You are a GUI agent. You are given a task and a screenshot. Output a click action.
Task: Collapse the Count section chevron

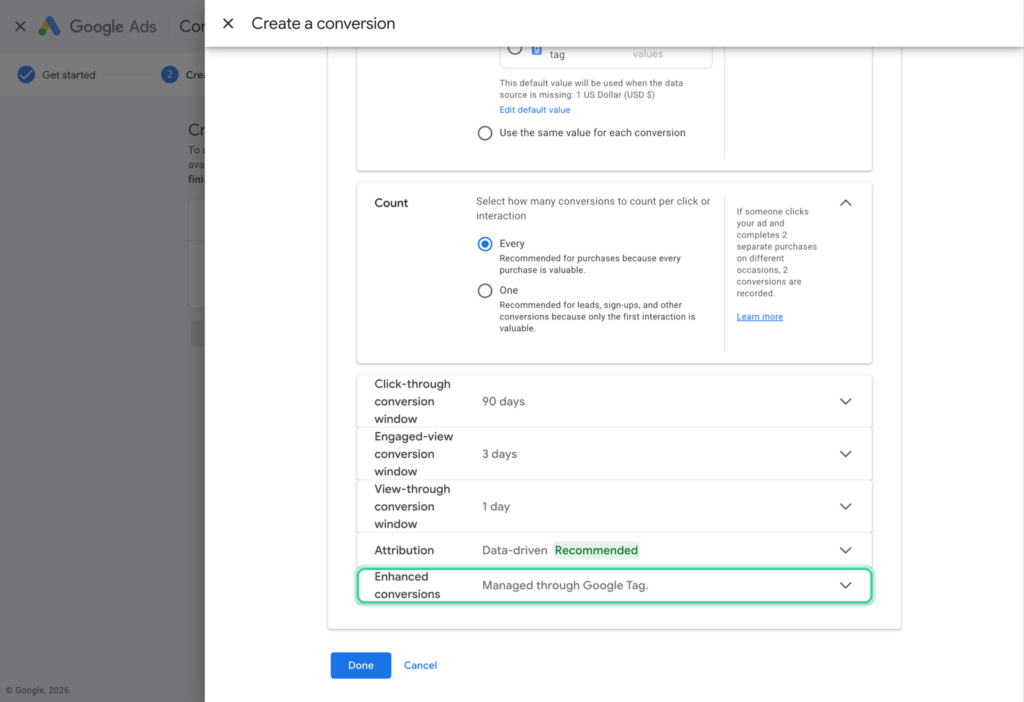(x=845, y=203)
